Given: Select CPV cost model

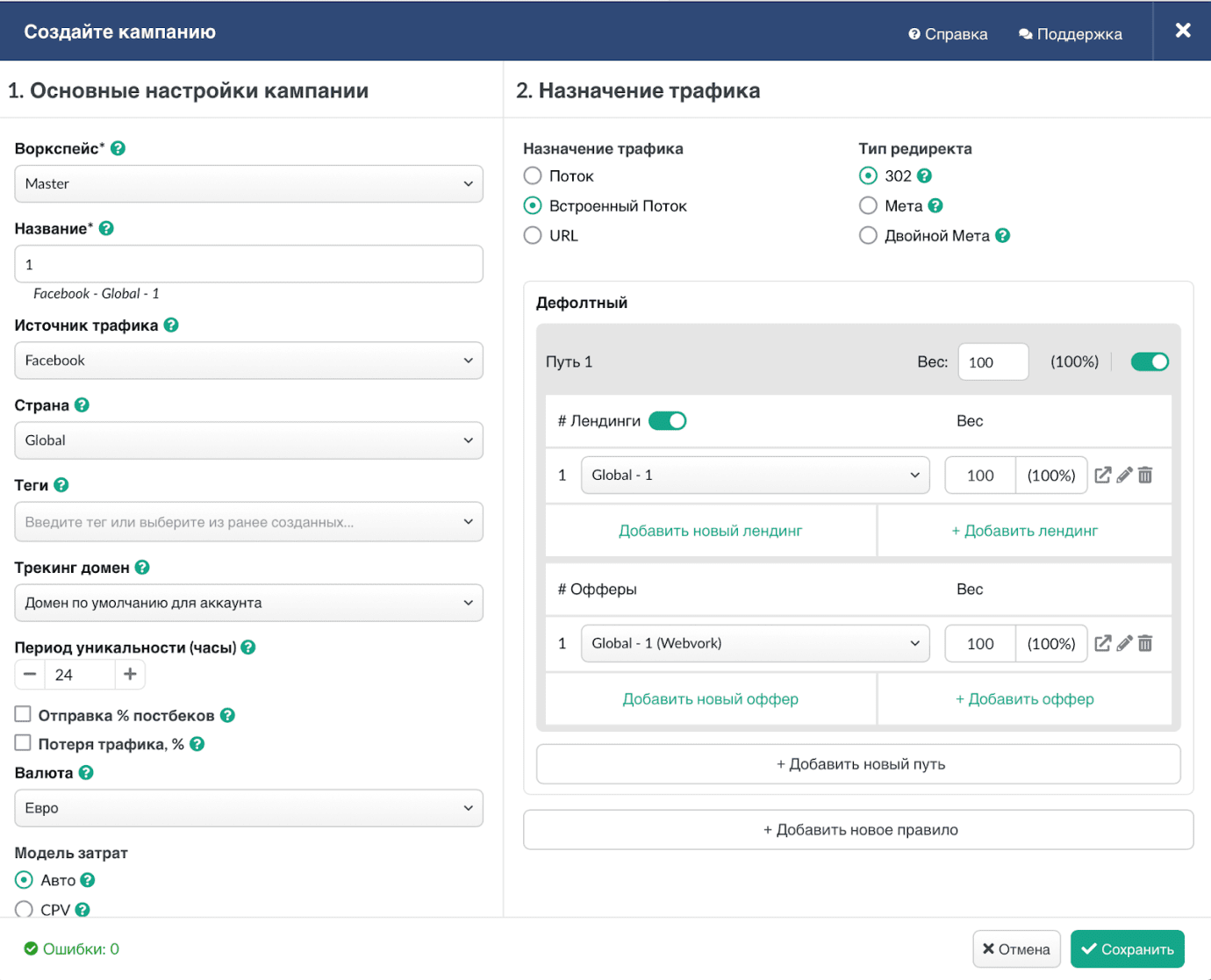Looking at the screenshot, I should coord(25,910).
